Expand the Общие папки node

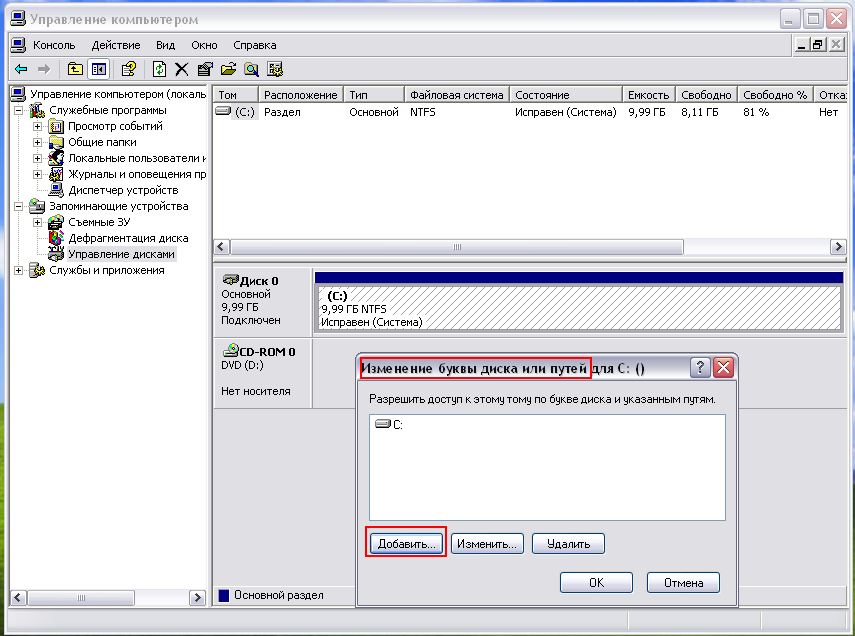tap(38, 142)
